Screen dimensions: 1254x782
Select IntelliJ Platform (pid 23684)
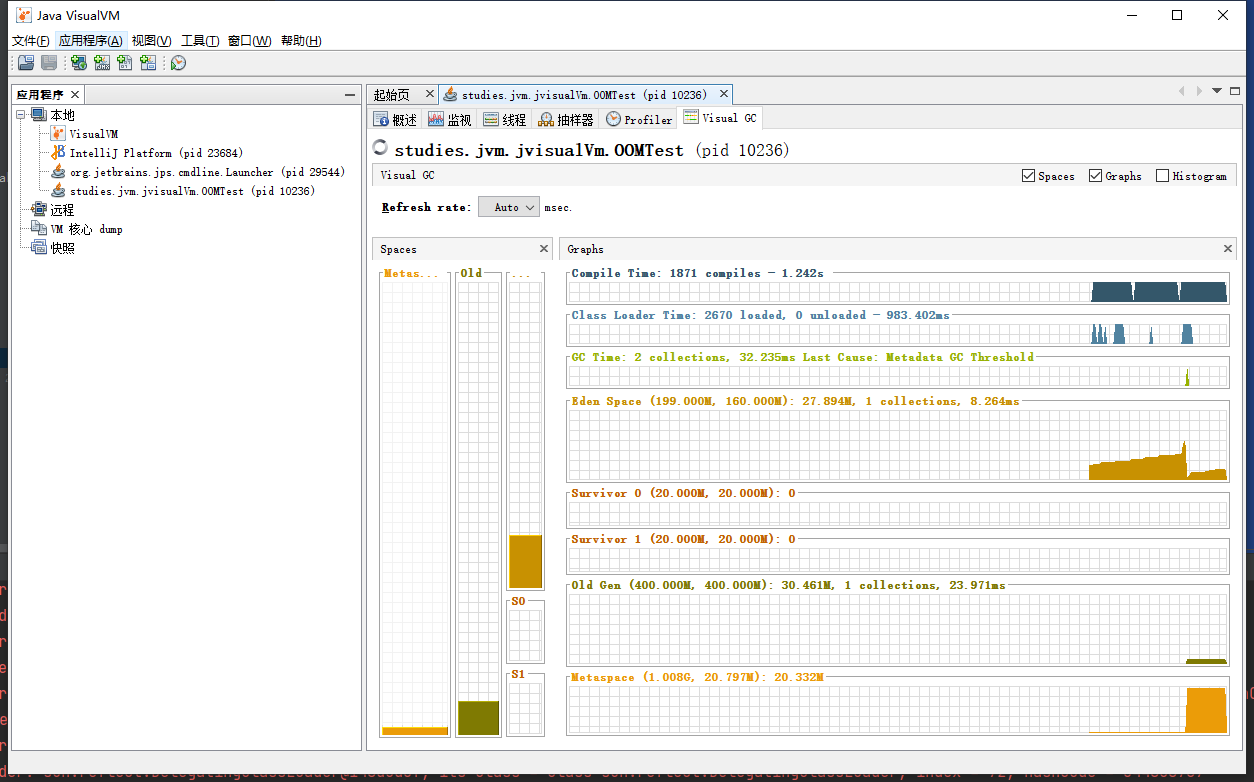(156, 153)
